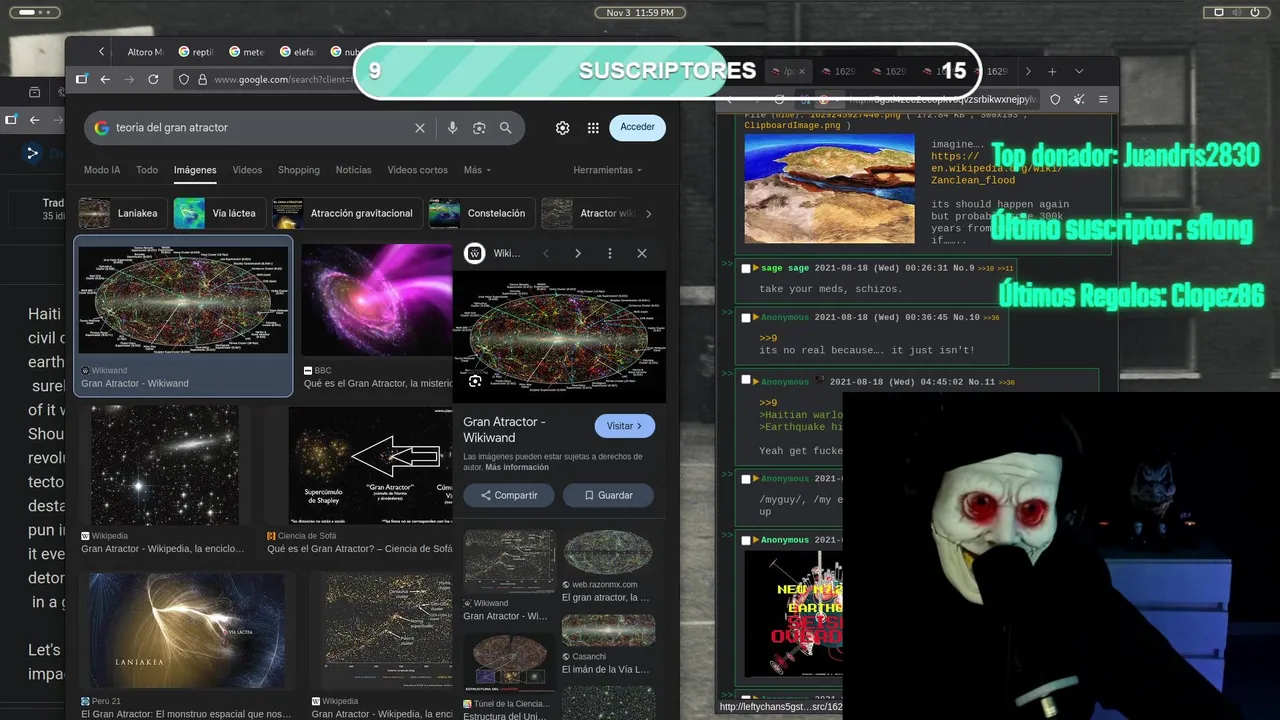Select the Altoro M browser tab
This screenshot has width=1280, height=720.
(144, 52)
